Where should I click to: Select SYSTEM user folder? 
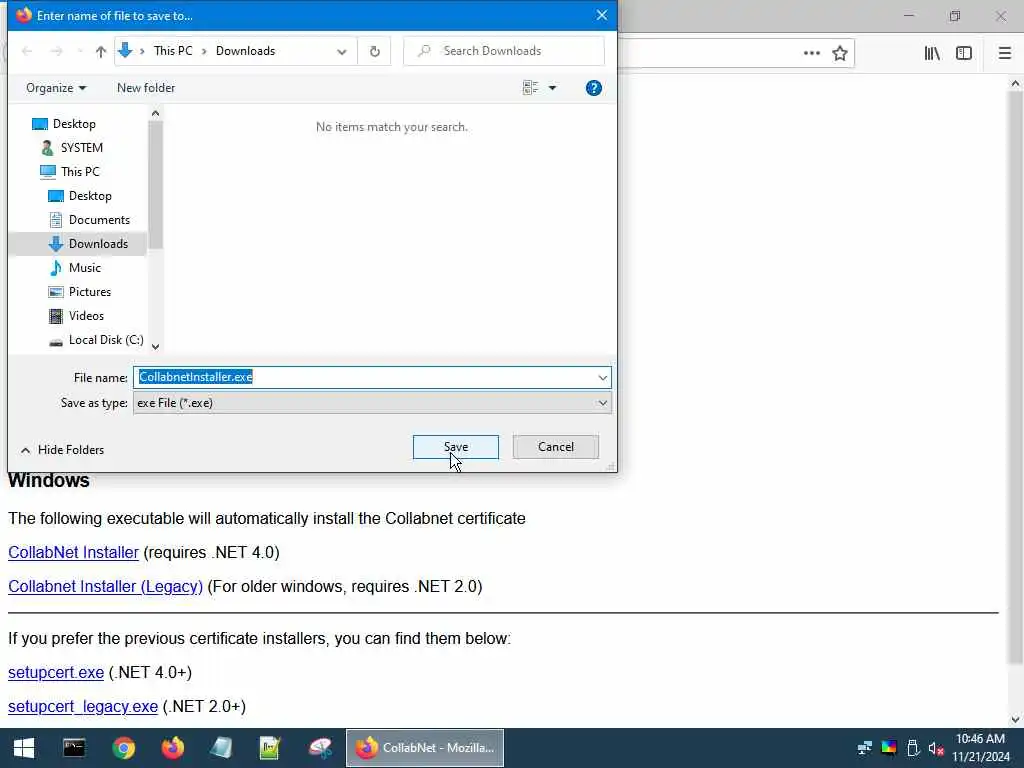72,148
